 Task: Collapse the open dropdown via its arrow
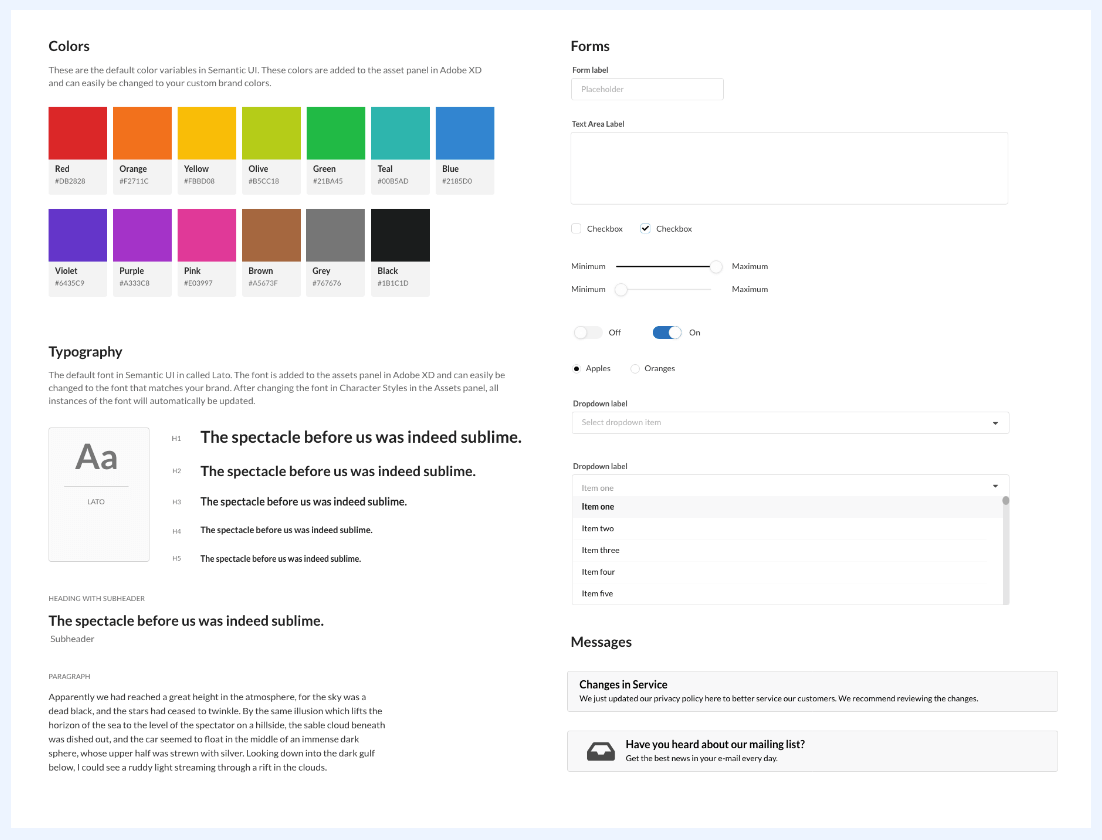(x=995, y=486)
